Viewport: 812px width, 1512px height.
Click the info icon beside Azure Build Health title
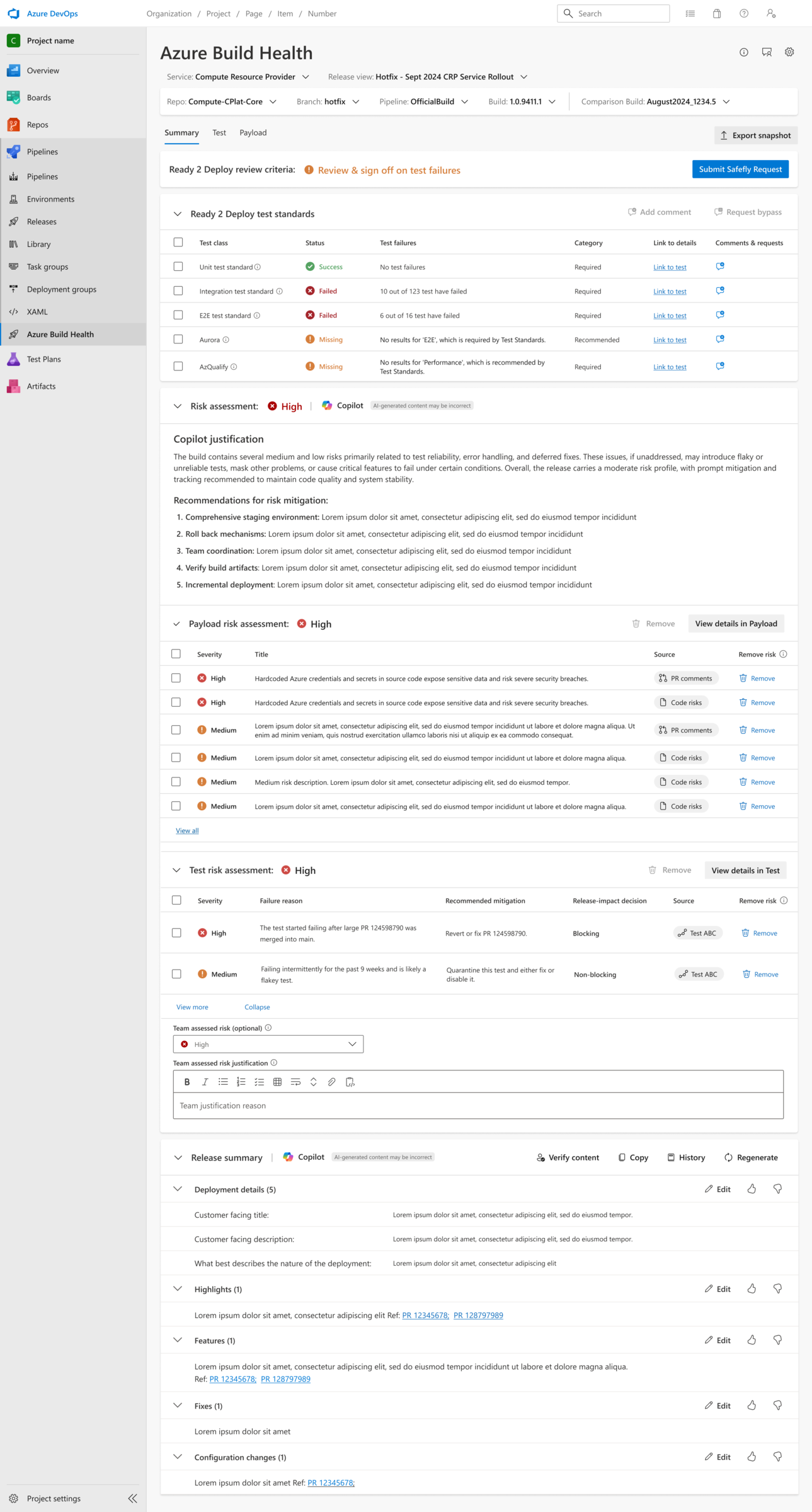744,52
